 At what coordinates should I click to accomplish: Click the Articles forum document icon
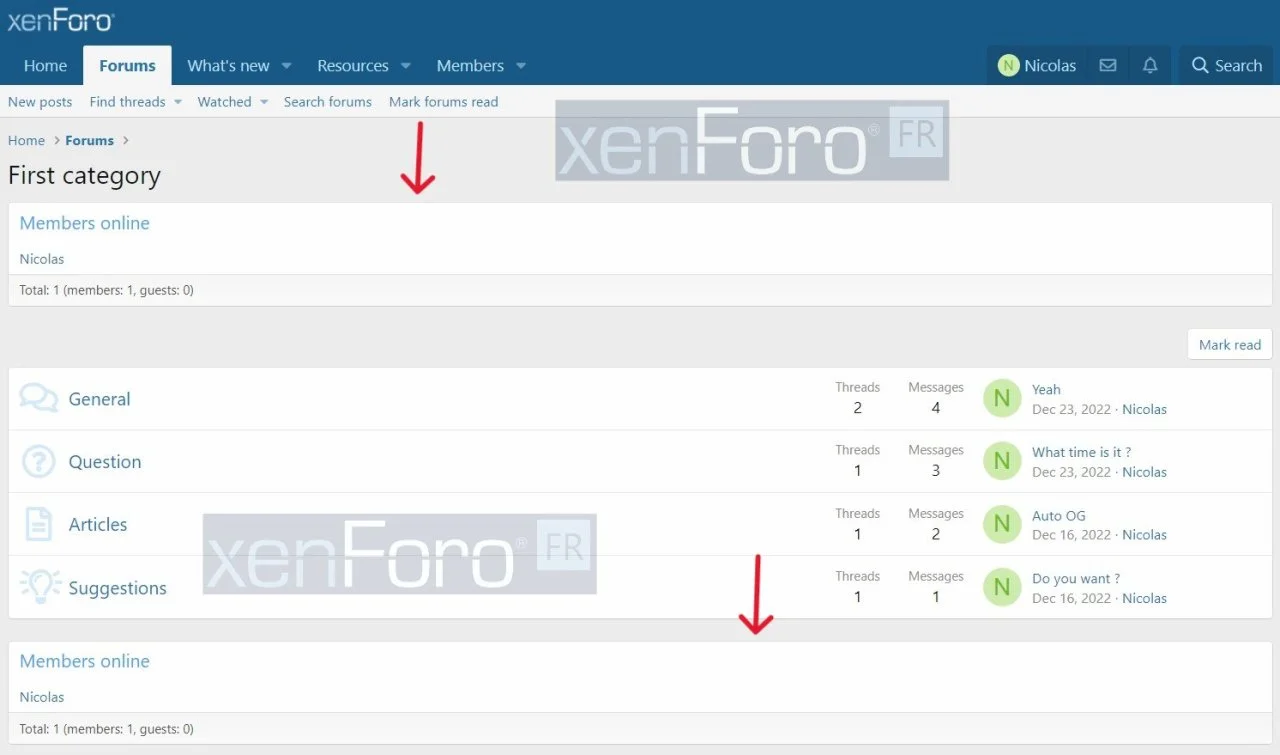(x=38, y=525)
